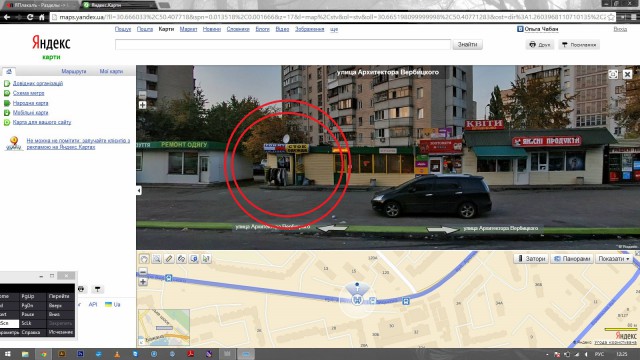Open the fourth tool in the map toolbar
This screenshot has width=640, height=360.
(182, 259)
